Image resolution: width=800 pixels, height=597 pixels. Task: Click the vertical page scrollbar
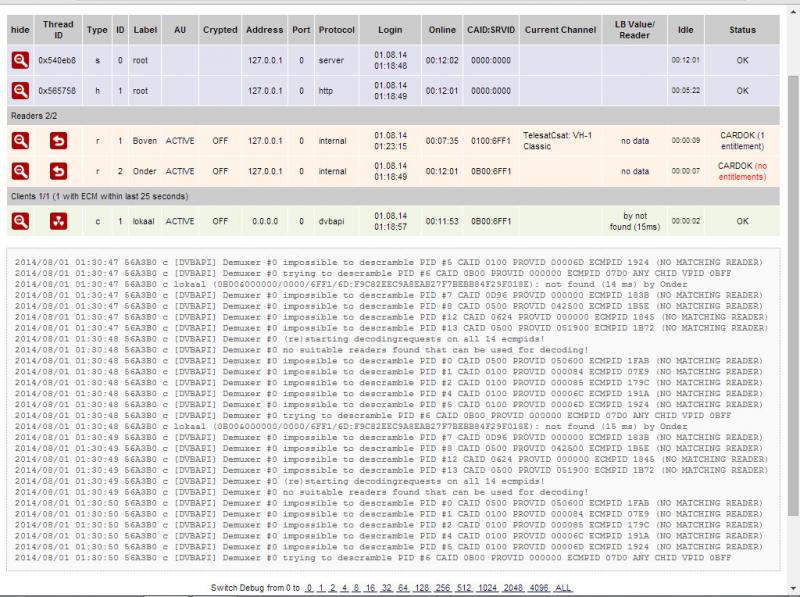tap(792, 300)
